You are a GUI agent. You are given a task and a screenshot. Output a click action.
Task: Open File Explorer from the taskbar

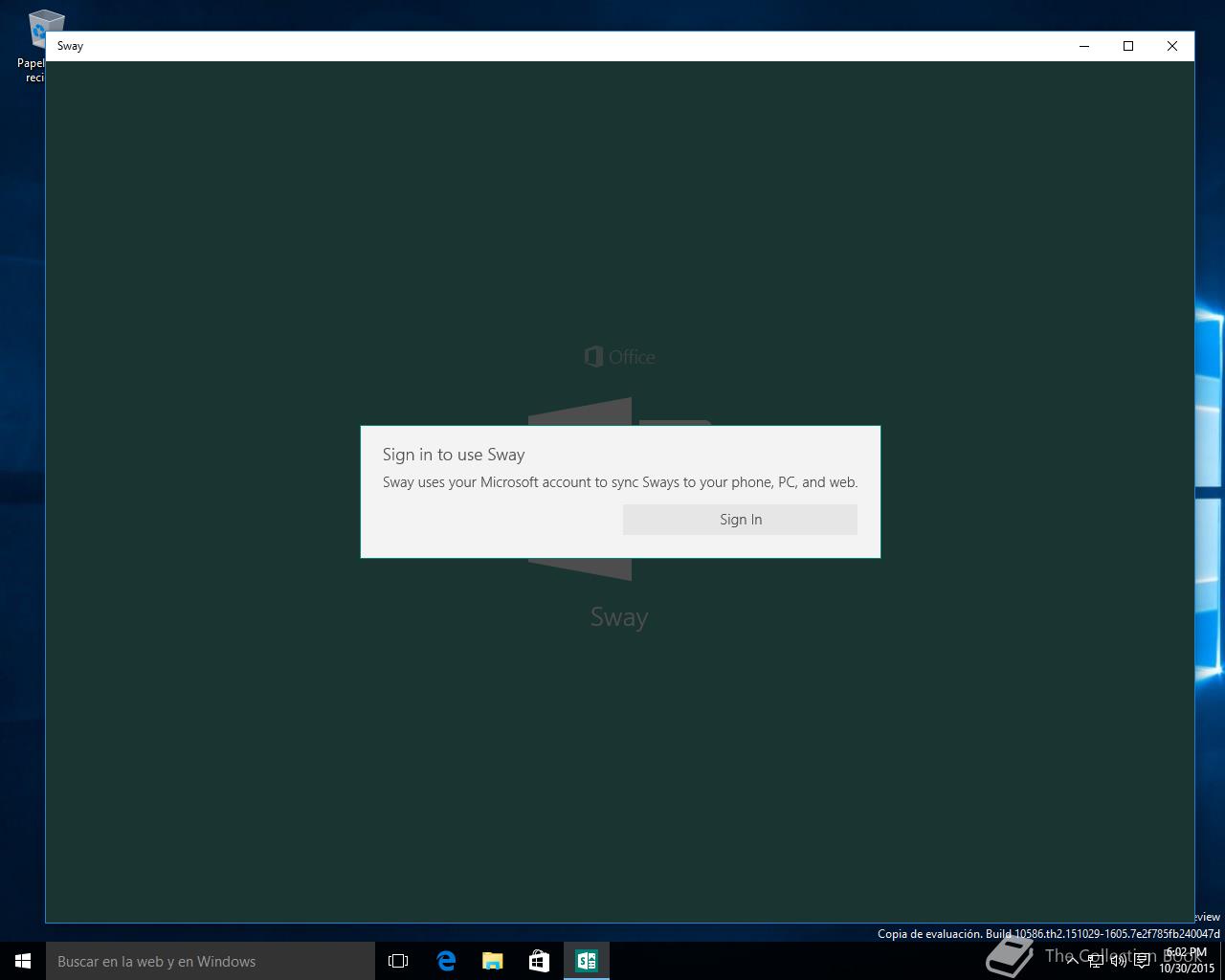coord(492,961)
